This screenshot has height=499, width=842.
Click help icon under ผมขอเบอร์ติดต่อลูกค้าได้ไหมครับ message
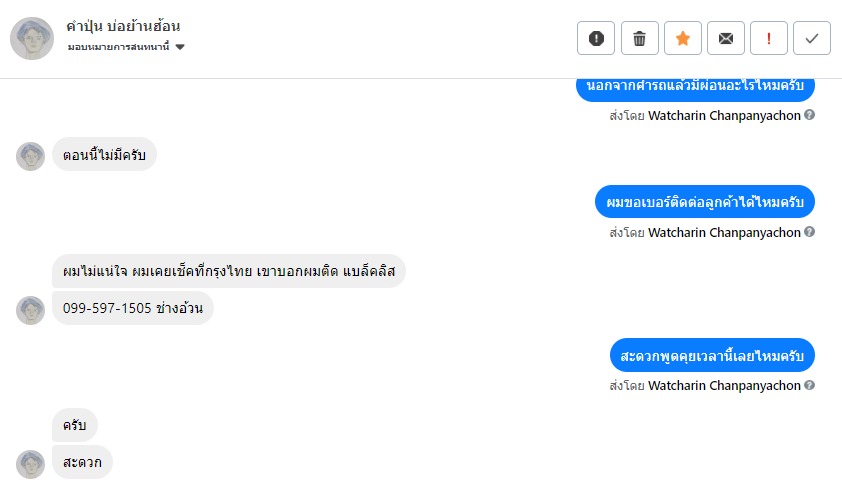click(x=810, y=232)
